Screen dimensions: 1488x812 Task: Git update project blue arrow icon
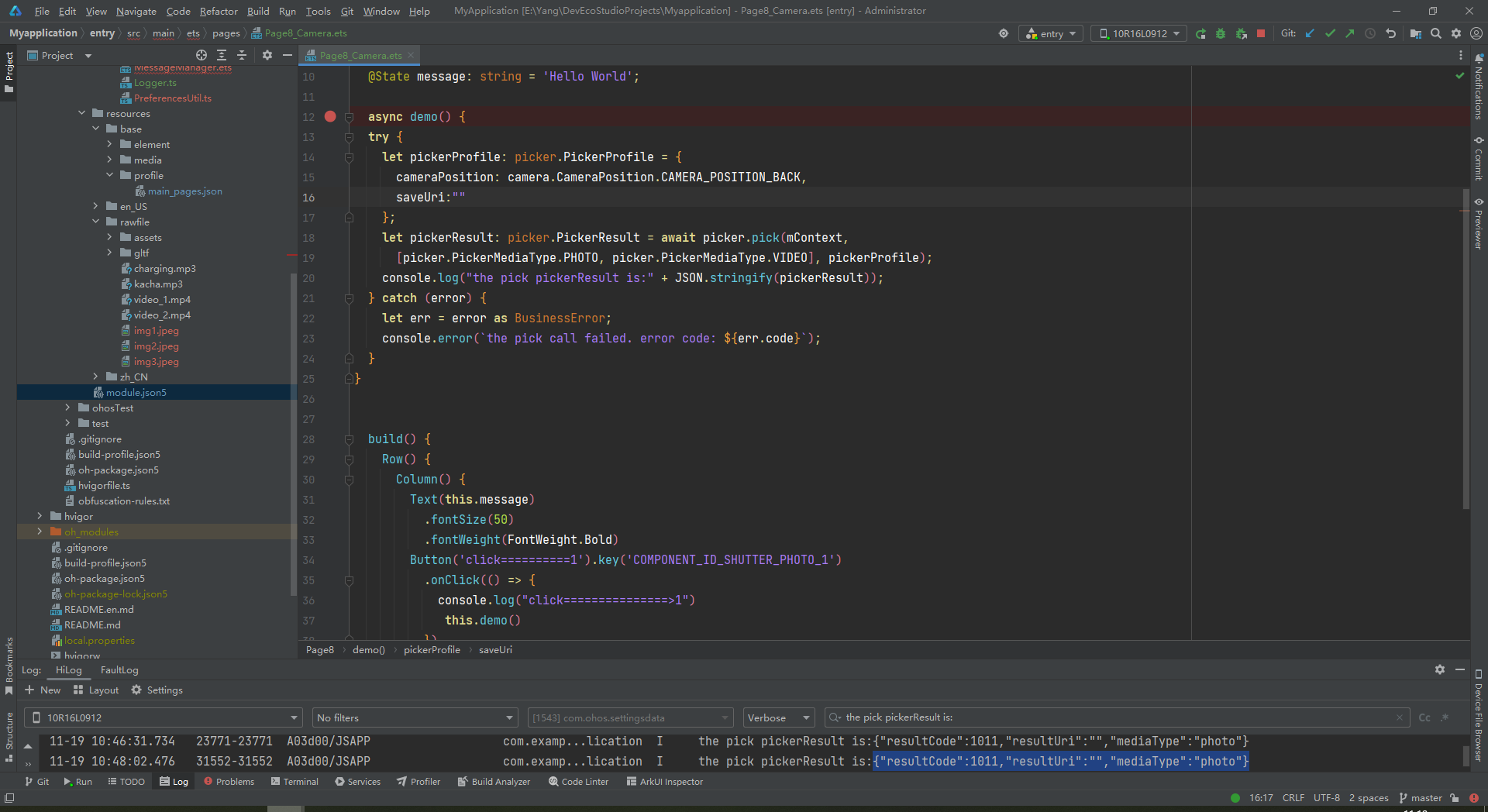(x=1310, y=33)
